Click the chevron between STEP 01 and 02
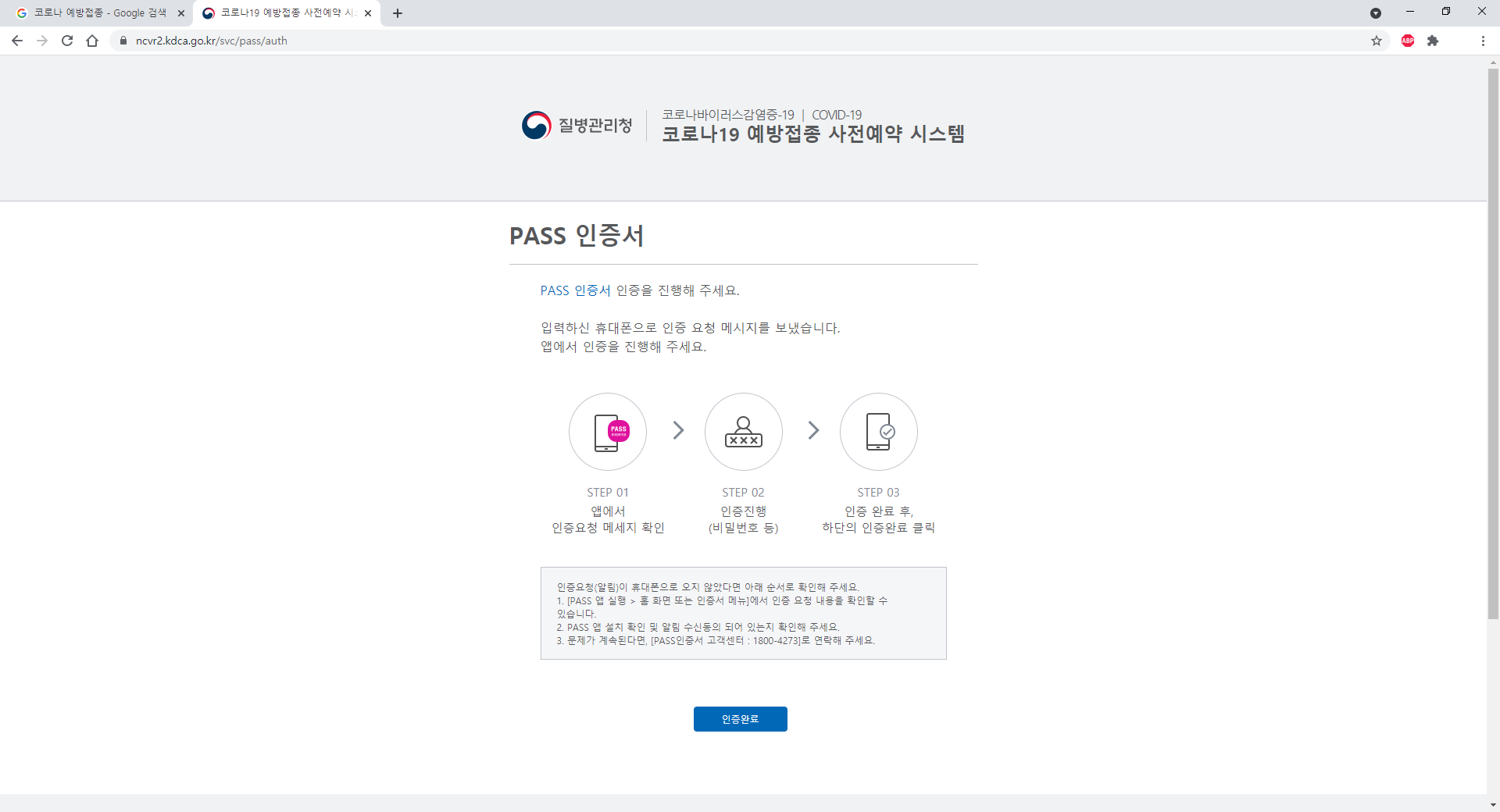The height and width of the screenshot is (812, 1500). click(x=678, y=430)
